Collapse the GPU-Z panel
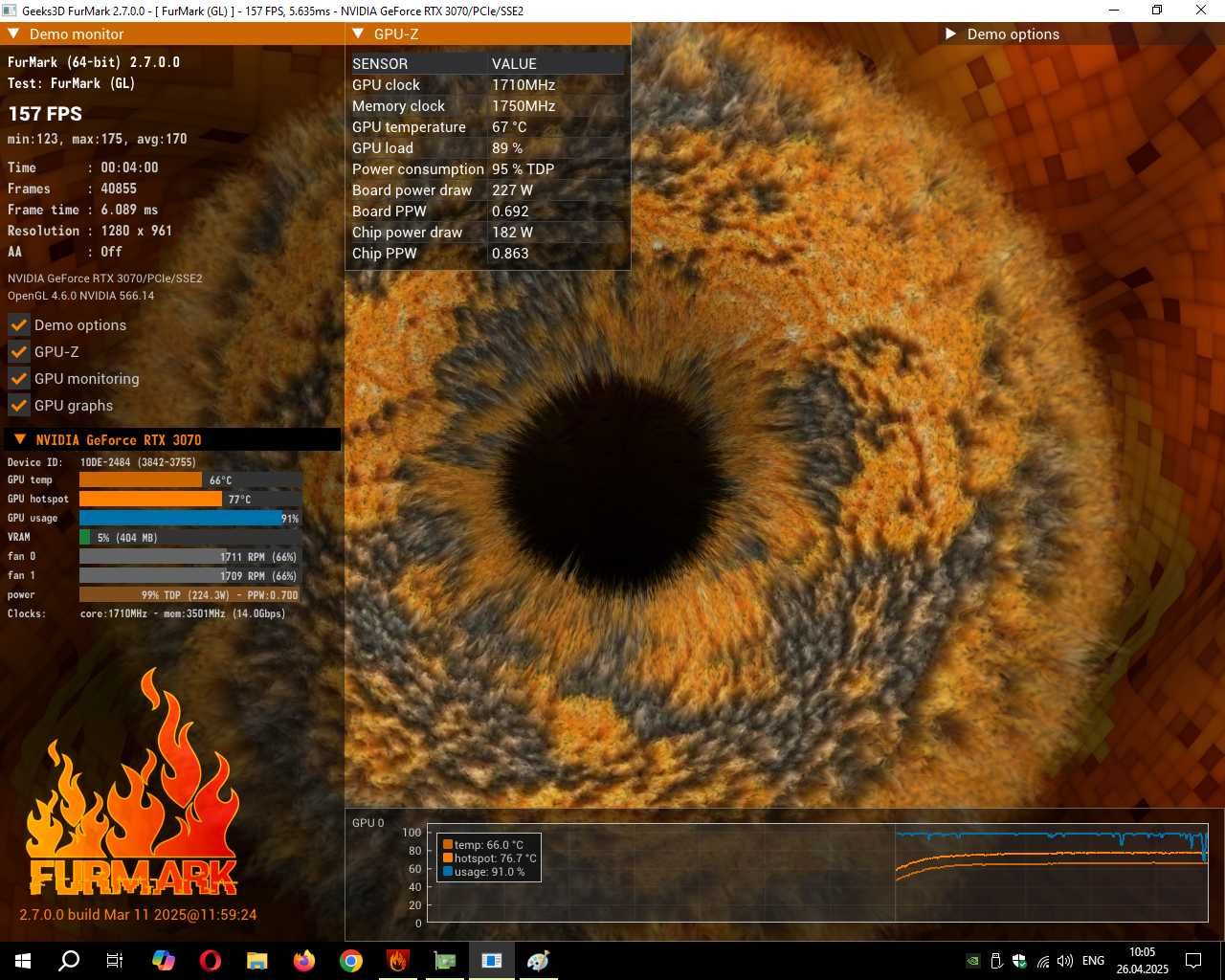 [358, 33]
